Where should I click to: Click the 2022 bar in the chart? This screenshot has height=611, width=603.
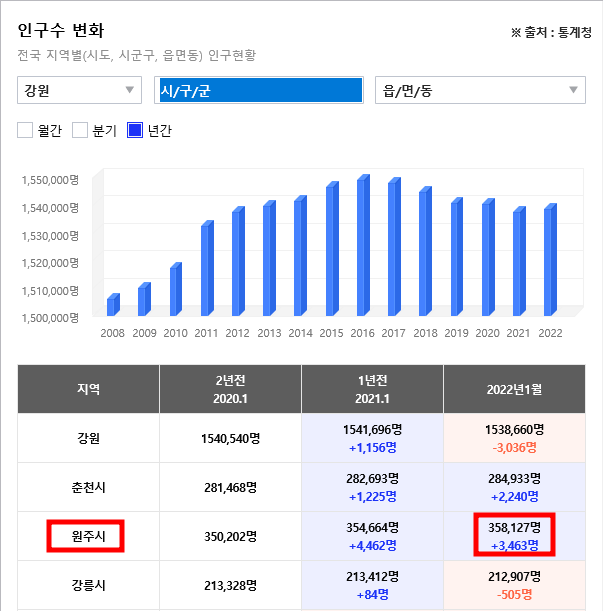click(550, 260)
